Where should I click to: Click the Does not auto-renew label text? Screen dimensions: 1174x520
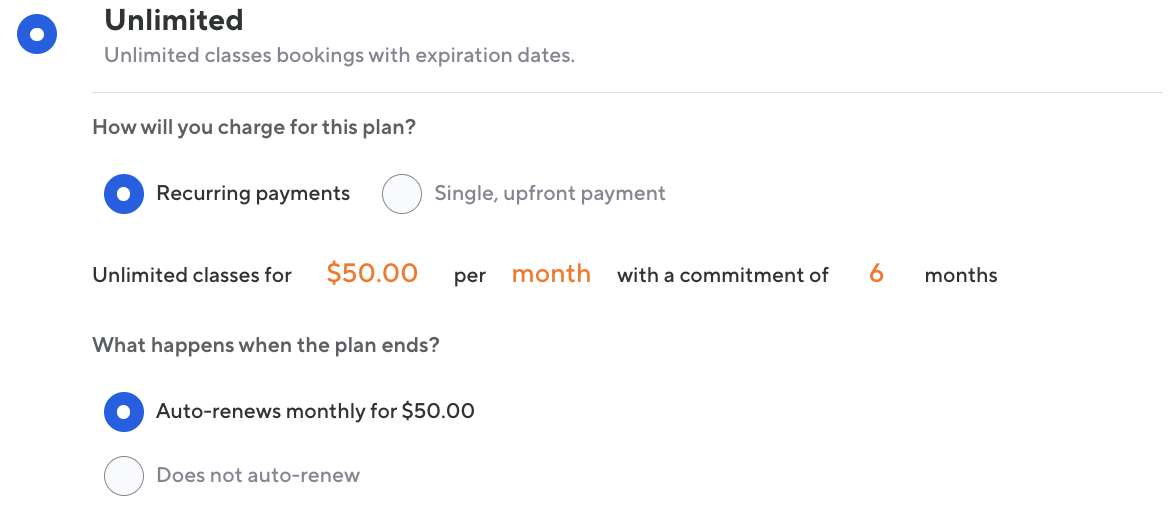(258, 476)
